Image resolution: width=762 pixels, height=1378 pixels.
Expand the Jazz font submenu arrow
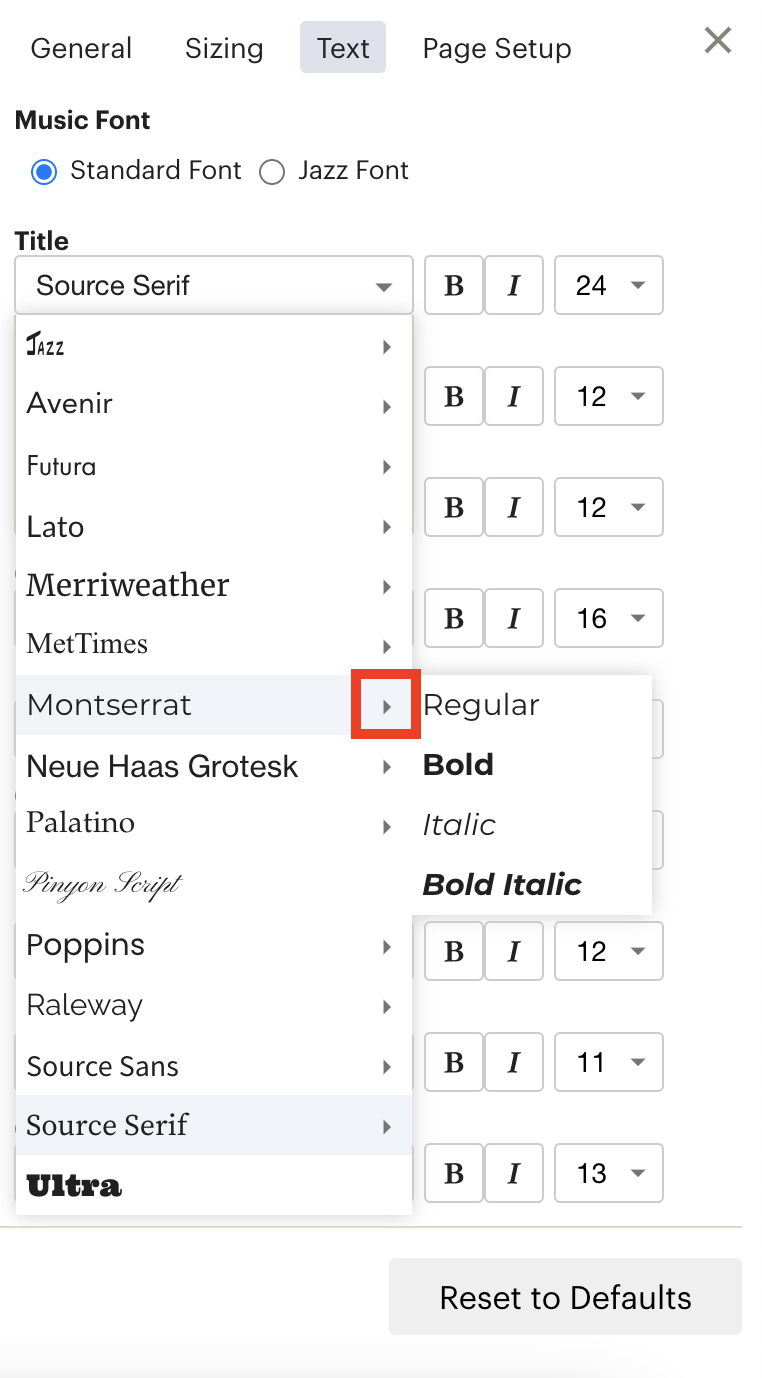point(386,347)
